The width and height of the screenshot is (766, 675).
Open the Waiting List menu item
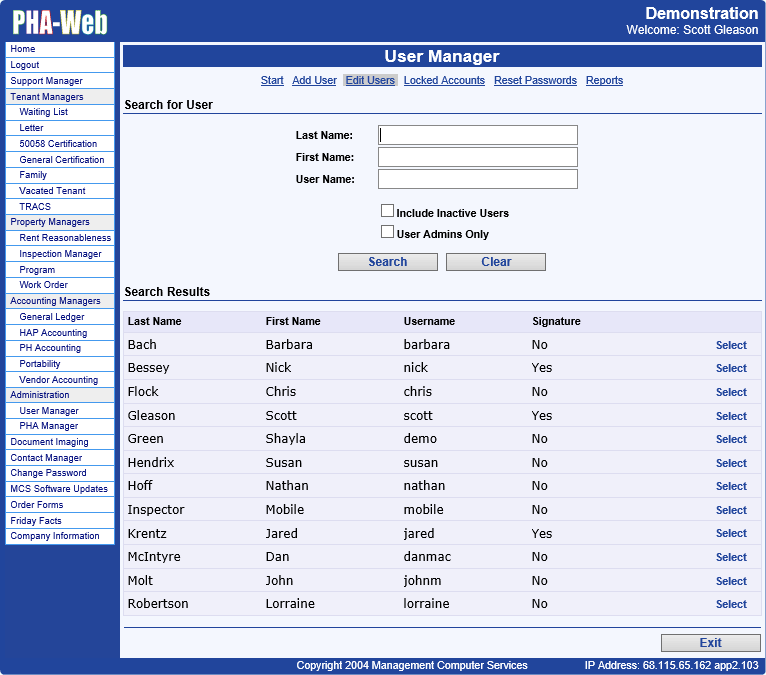click(60, 112)
